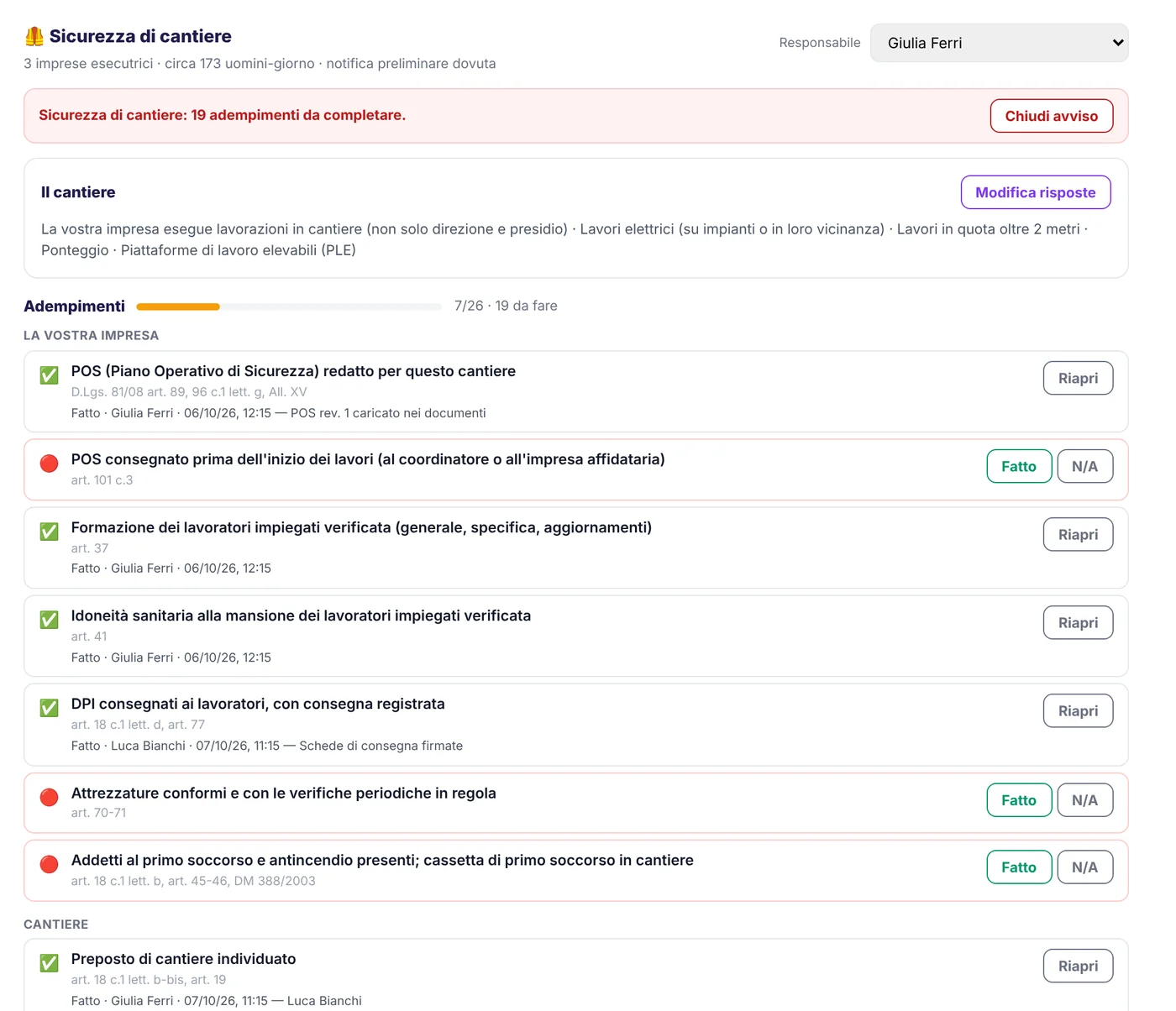The width and height of the screenshot is (1176, 1011).
Task: Click green checkmark on Idoneità sanitaria row
Action: [50, 620]
